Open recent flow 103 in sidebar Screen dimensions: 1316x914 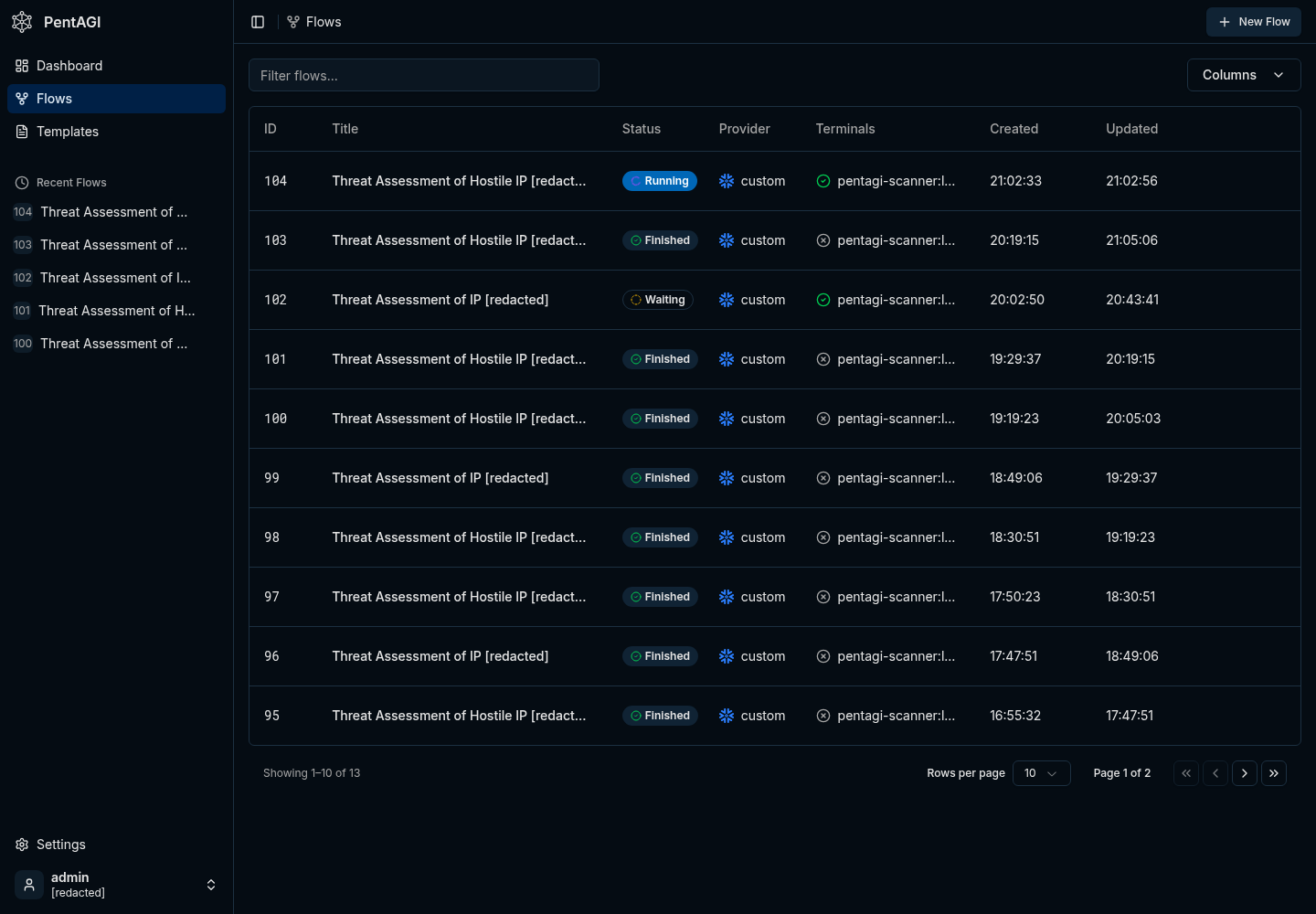click(116, 245)
